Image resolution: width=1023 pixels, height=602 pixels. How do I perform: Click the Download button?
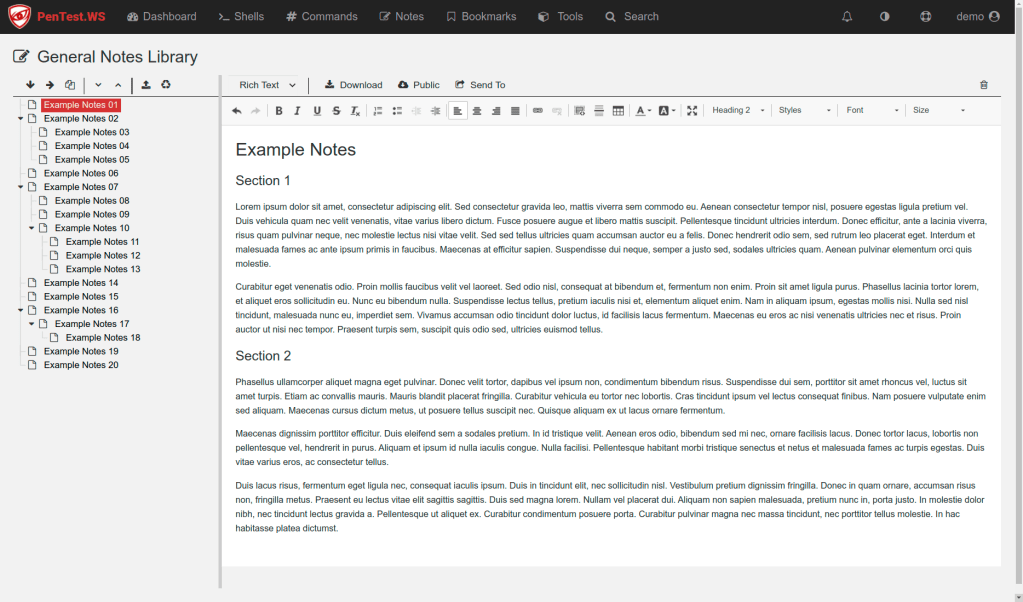pyautogui.click(x=353, y=85)
